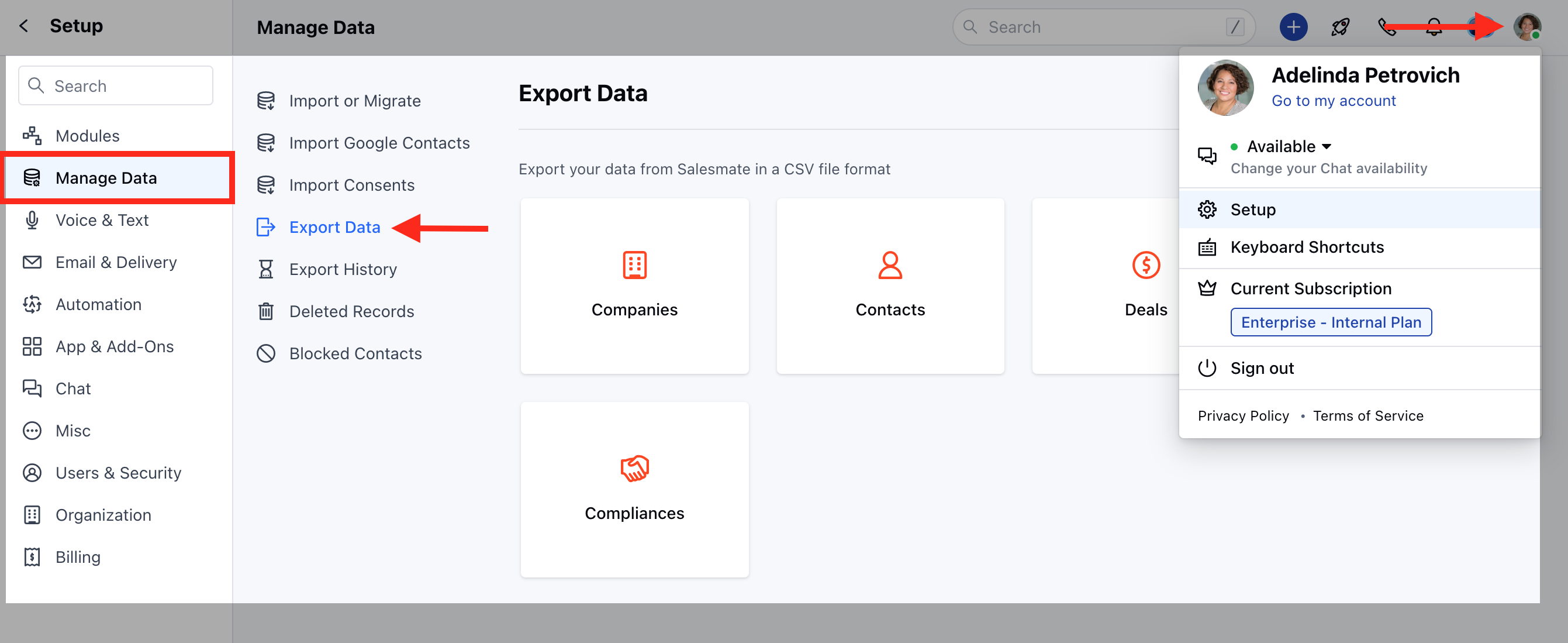The height and width of the screenshot is (643, 1568).
Task: Click the blue plus quick-add icon
Action: [1293, 27]
